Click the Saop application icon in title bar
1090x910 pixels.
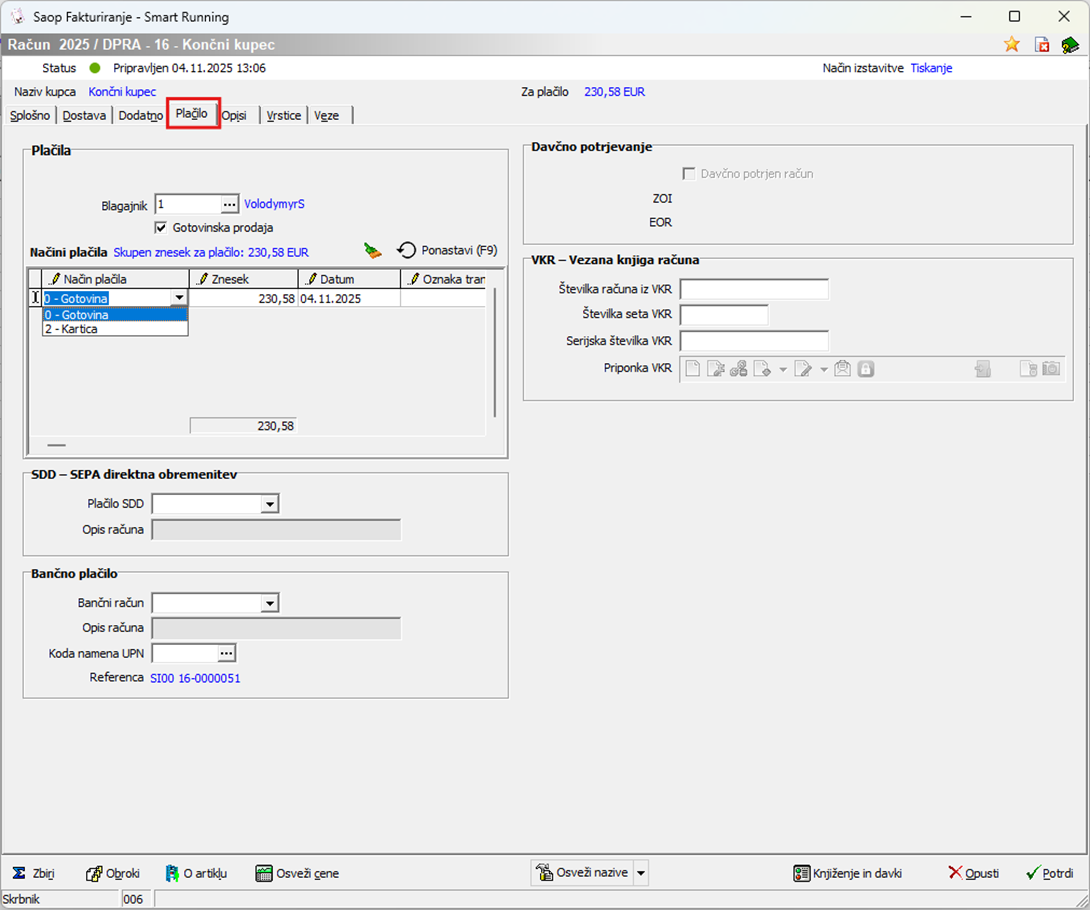click(17, 16)
